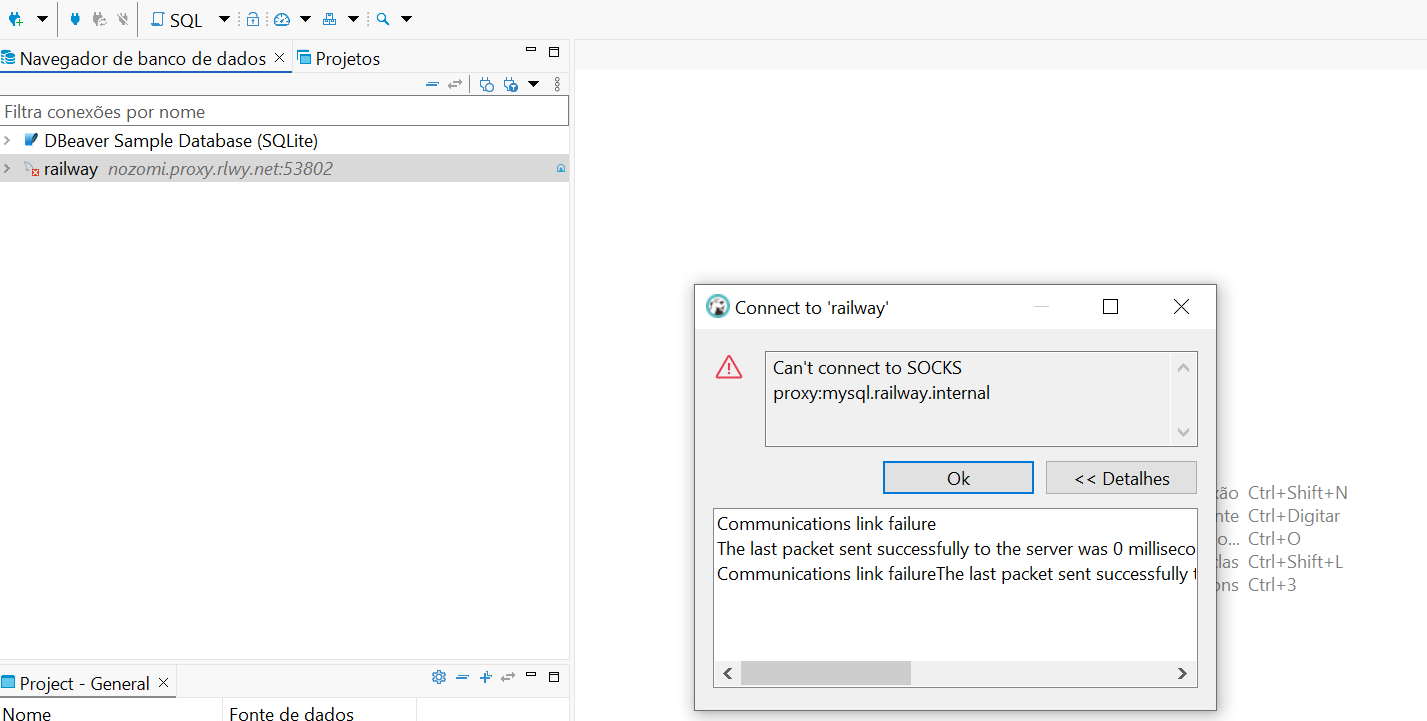Open navigator filter dropdown arrow
Viewport: 1427px width, 721px height.
[533, 85]
